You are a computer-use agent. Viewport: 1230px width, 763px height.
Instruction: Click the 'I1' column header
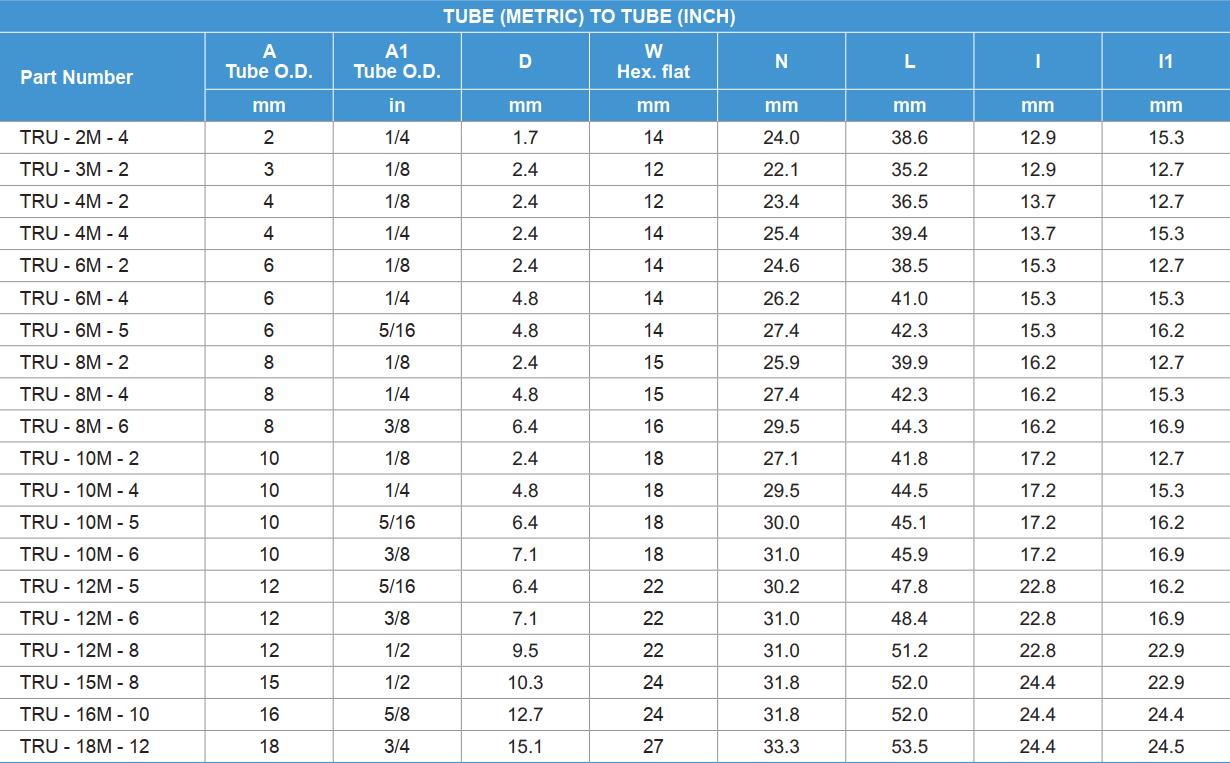(1165, 61)
